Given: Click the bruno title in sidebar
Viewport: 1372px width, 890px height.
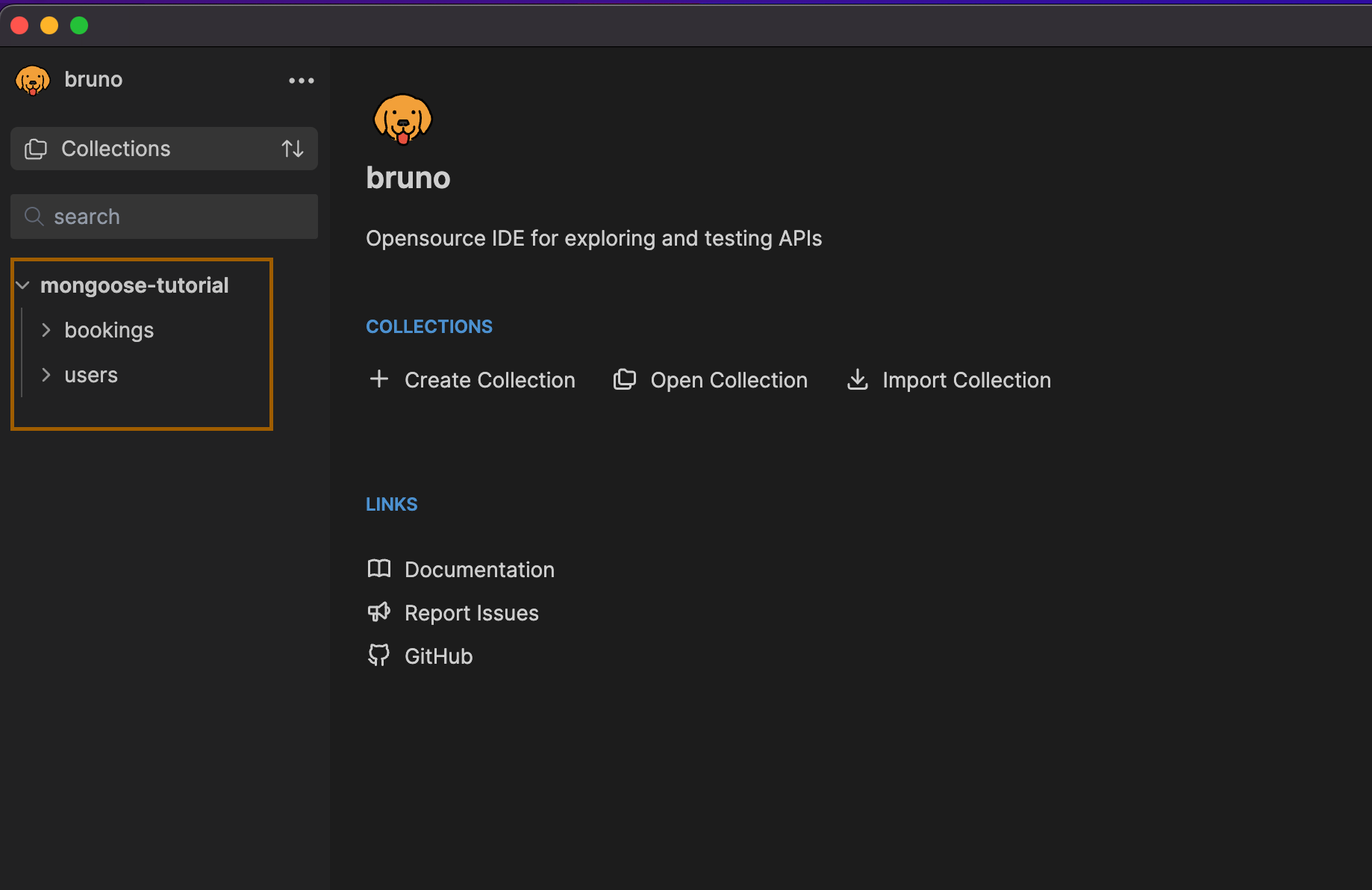Looking at the screenshot, I should tap(93, 80).
